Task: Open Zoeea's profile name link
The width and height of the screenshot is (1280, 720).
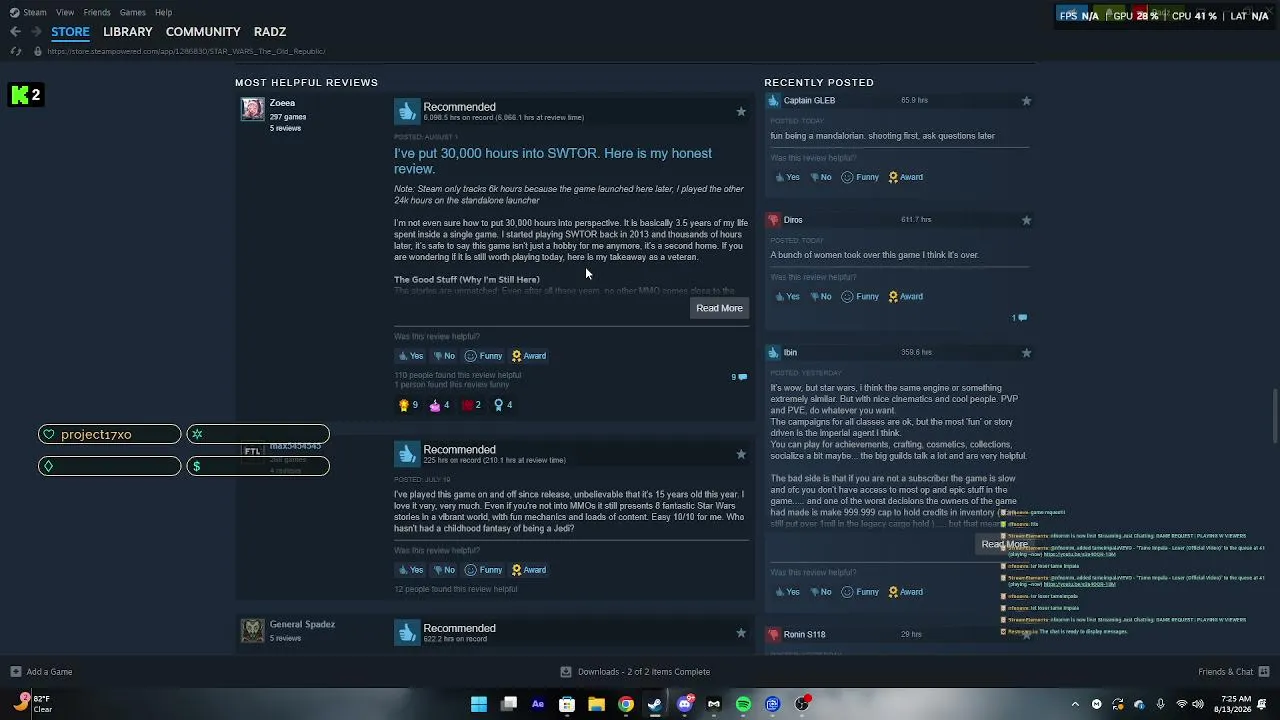Action: pos(282,103)
